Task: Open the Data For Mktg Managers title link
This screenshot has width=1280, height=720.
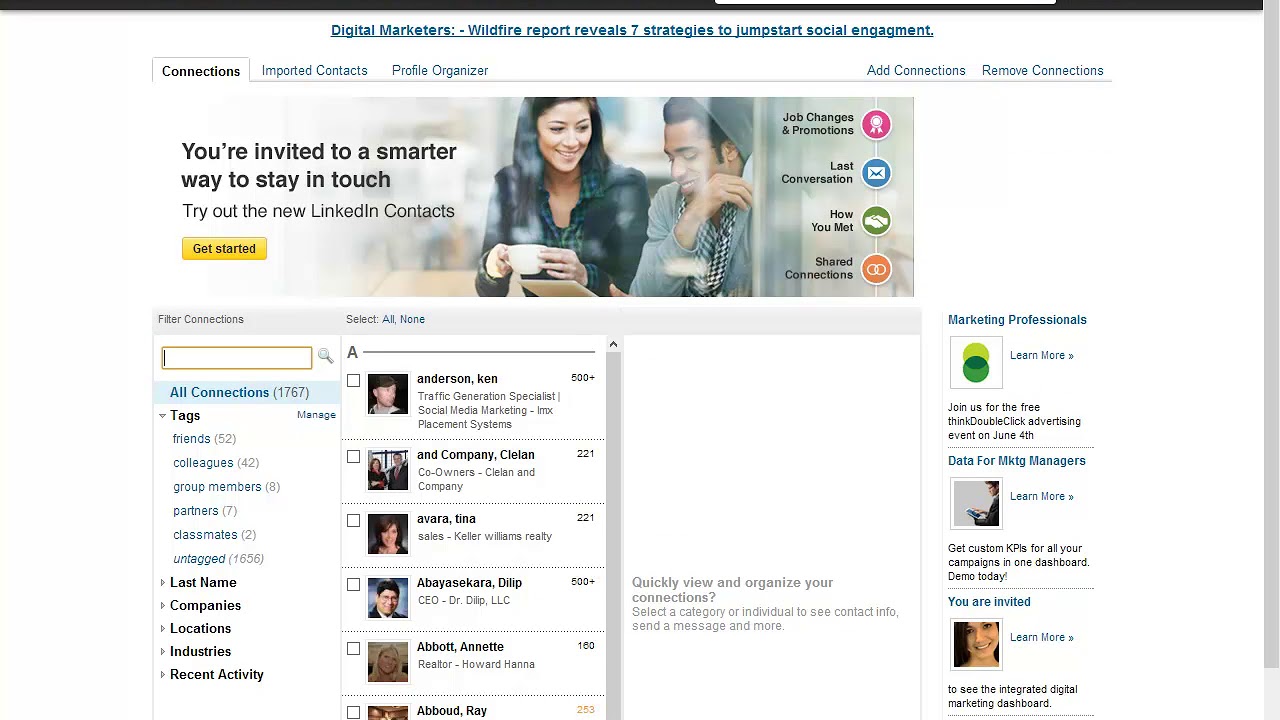Action: (1016, 461)
